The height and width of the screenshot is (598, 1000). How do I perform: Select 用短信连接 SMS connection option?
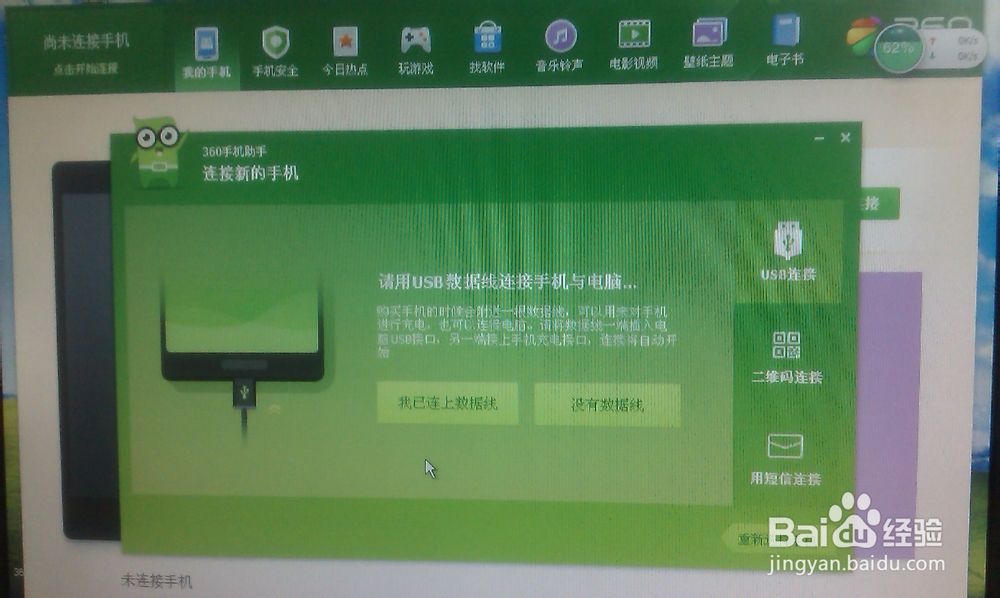click(x=785, y=458)
